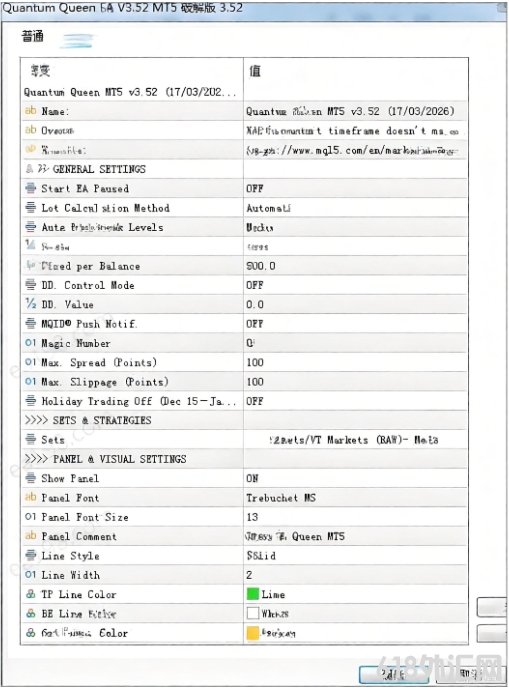Select the Magic Number label

pos(75,343)
